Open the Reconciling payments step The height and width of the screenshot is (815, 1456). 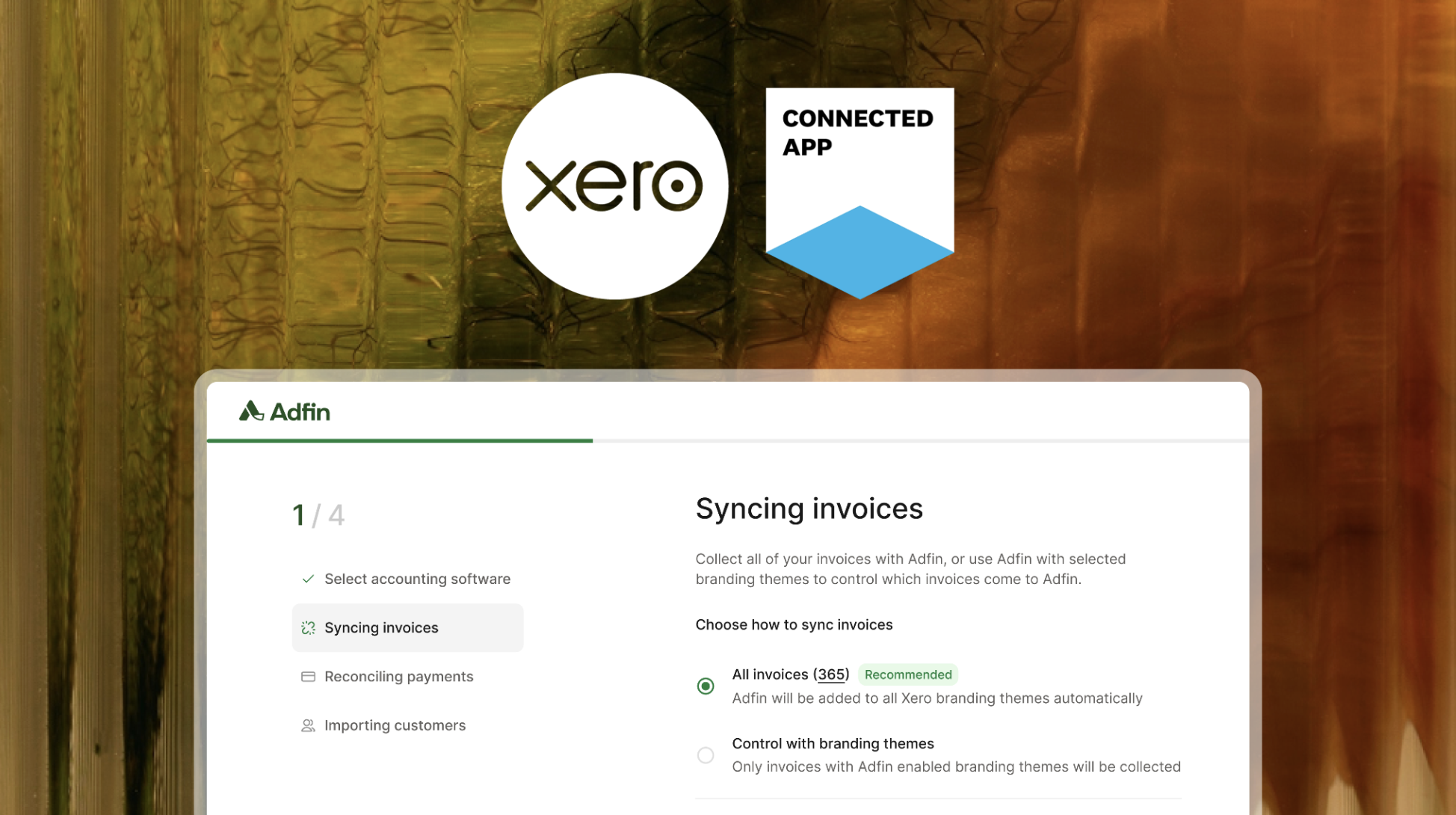(398, 677)
